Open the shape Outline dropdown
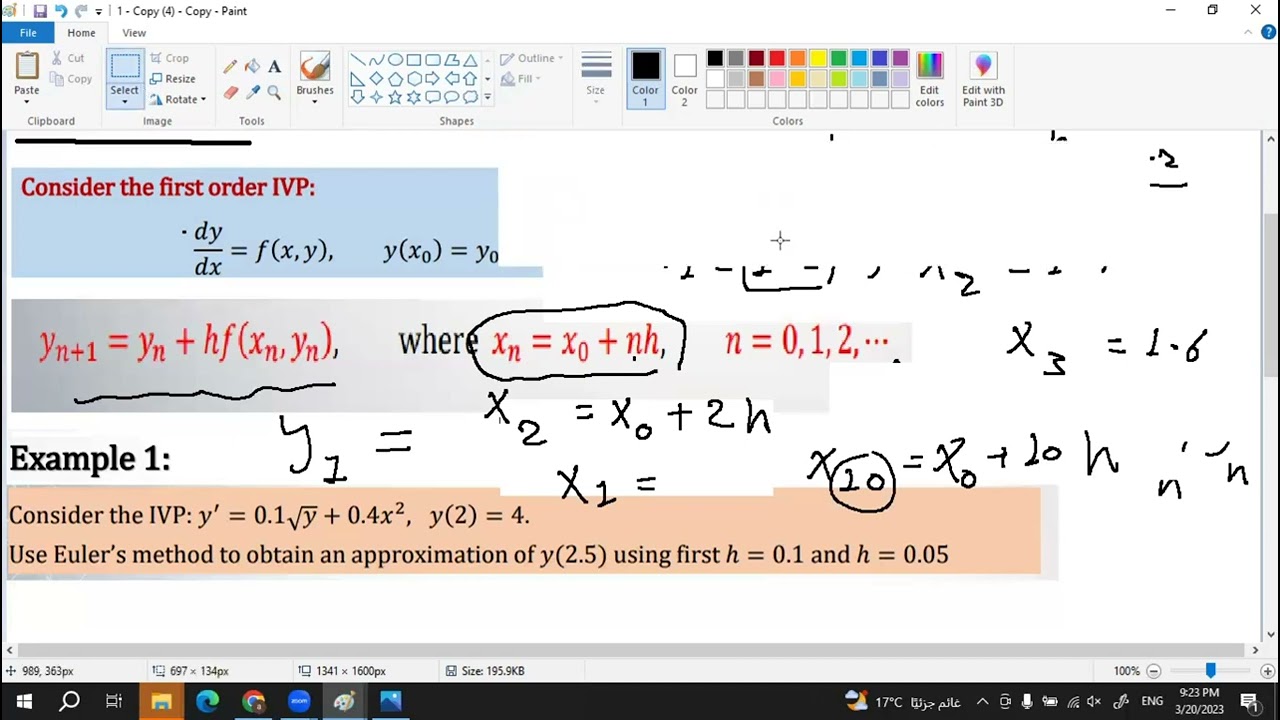The width and height of the screenshot is (1280, 720). (x=531, y=58)
